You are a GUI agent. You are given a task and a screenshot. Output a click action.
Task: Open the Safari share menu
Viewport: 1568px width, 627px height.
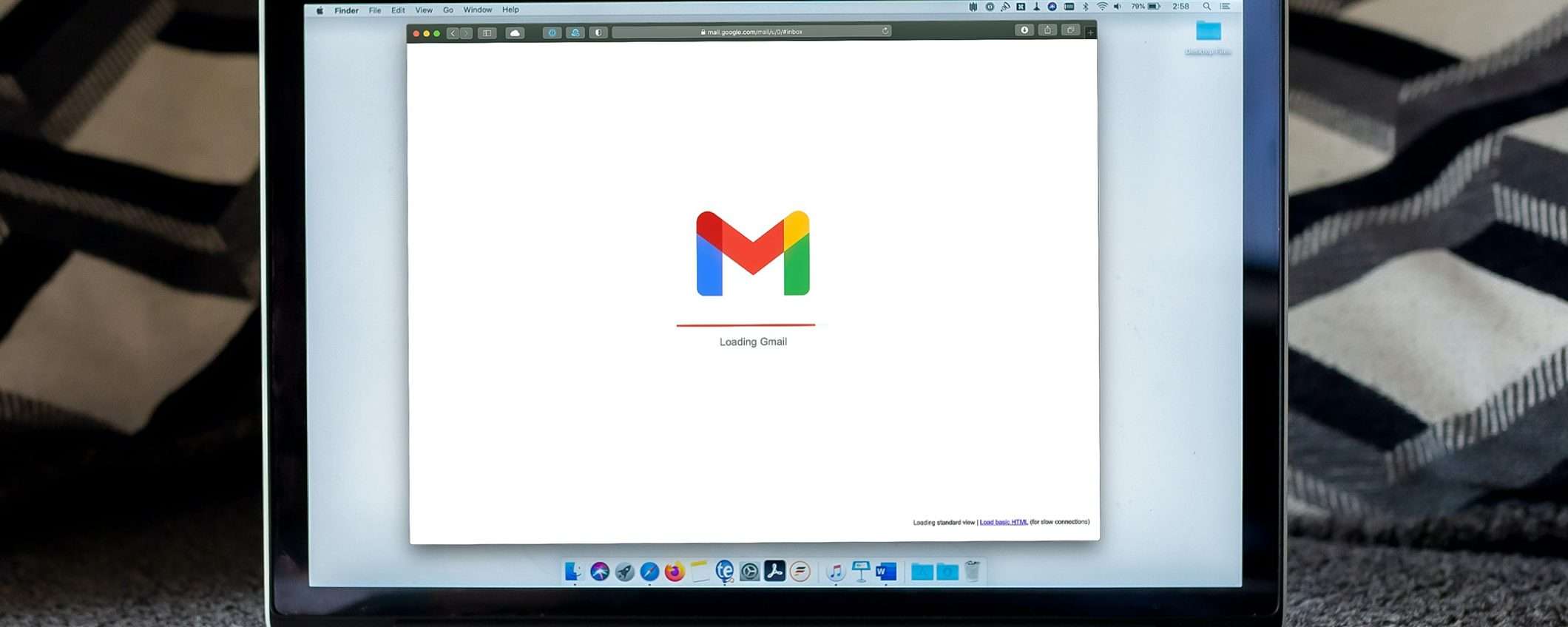tap(1047, 30)
